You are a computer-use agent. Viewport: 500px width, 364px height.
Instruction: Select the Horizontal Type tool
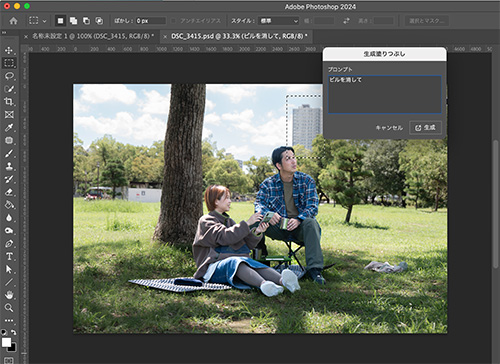pos(9,256)
